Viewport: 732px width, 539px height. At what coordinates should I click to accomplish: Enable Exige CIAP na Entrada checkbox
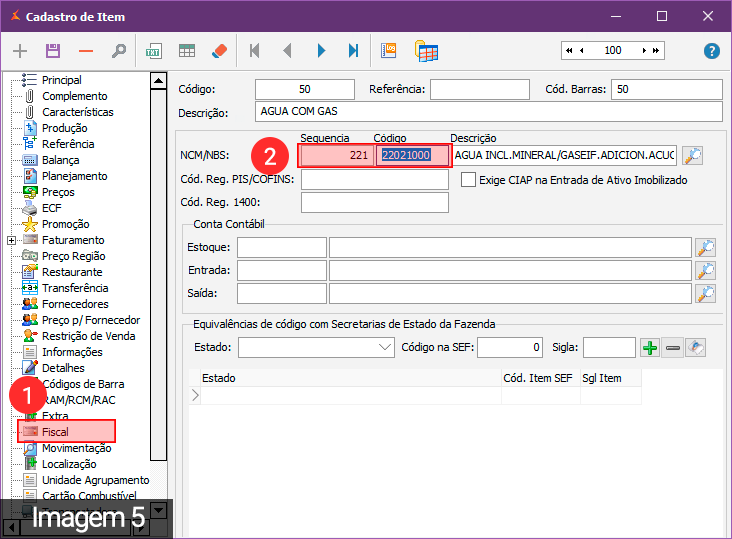(468, 180)
